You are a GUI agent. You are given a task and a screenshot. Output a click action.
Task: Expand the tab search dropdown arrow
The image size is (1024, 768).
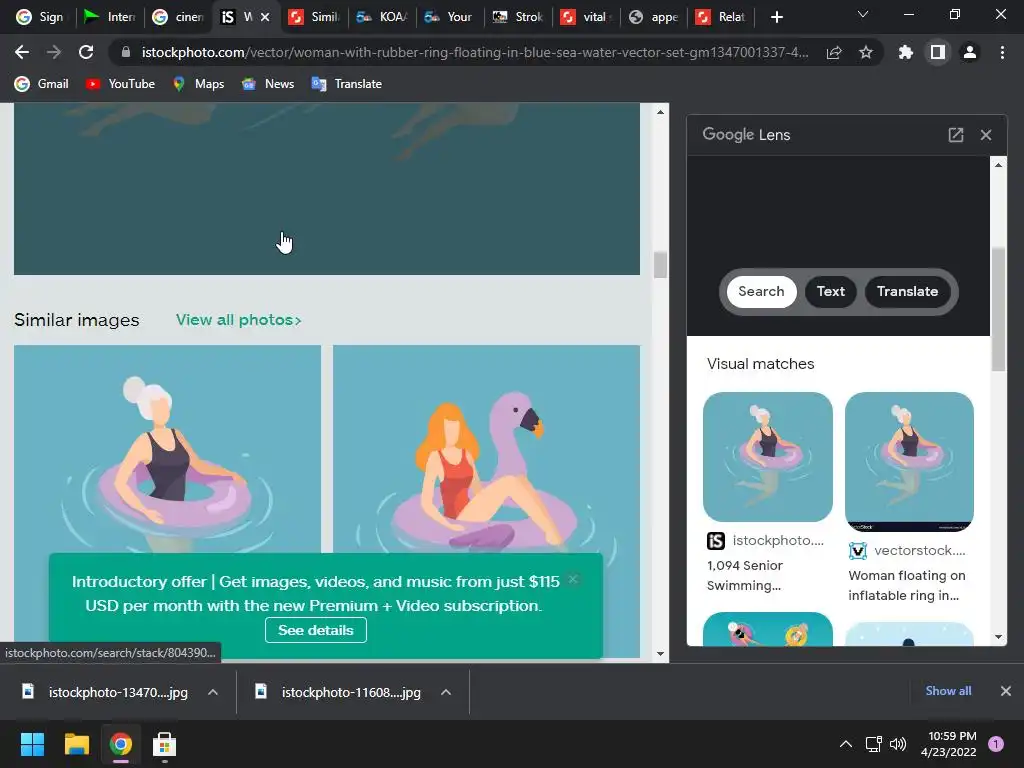(863, 14)
